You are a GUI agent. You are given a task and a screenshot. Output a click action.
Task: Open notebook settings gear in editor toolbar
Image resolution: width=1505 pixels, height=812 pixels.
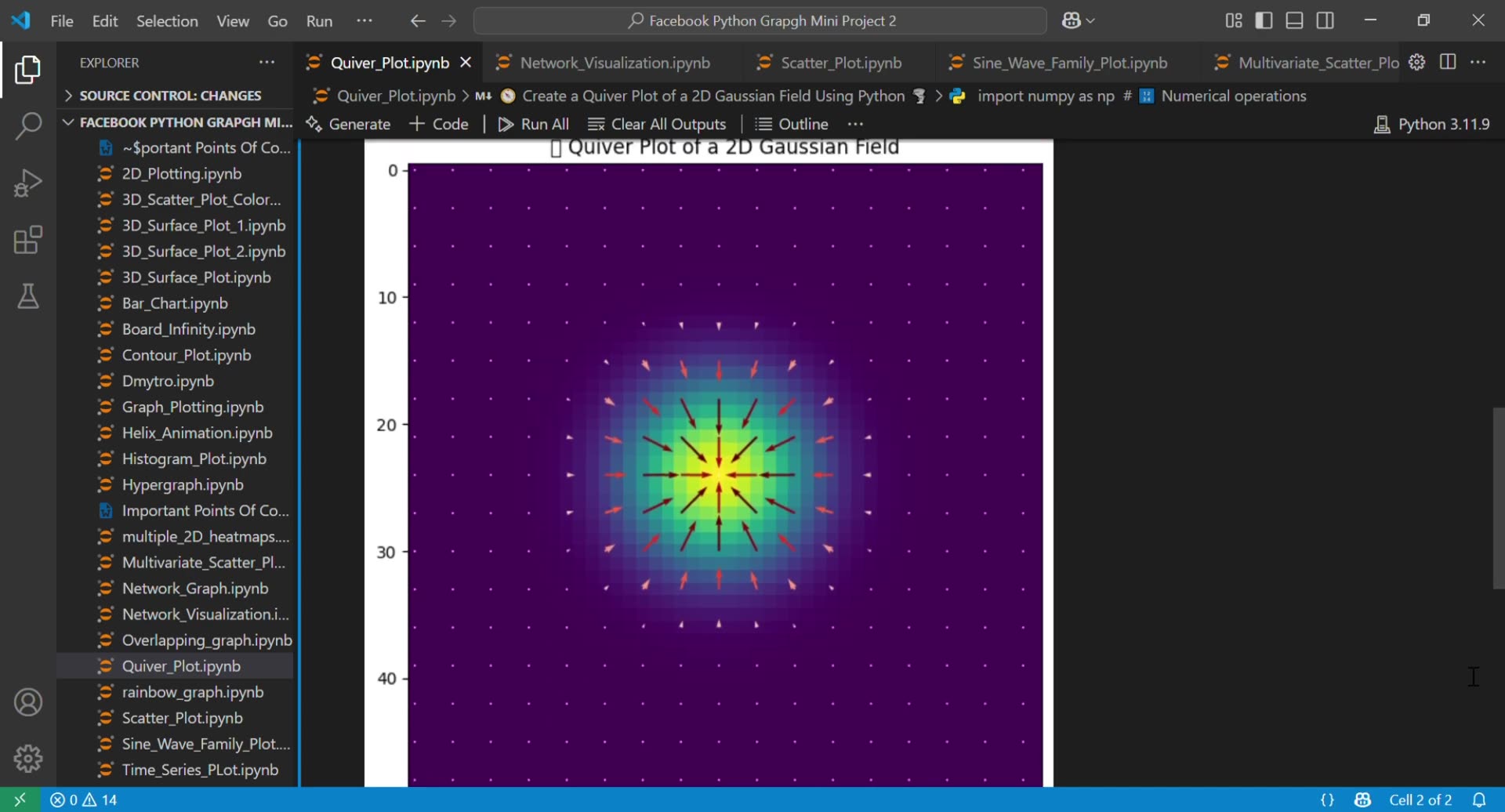[x=1417, y=62]
